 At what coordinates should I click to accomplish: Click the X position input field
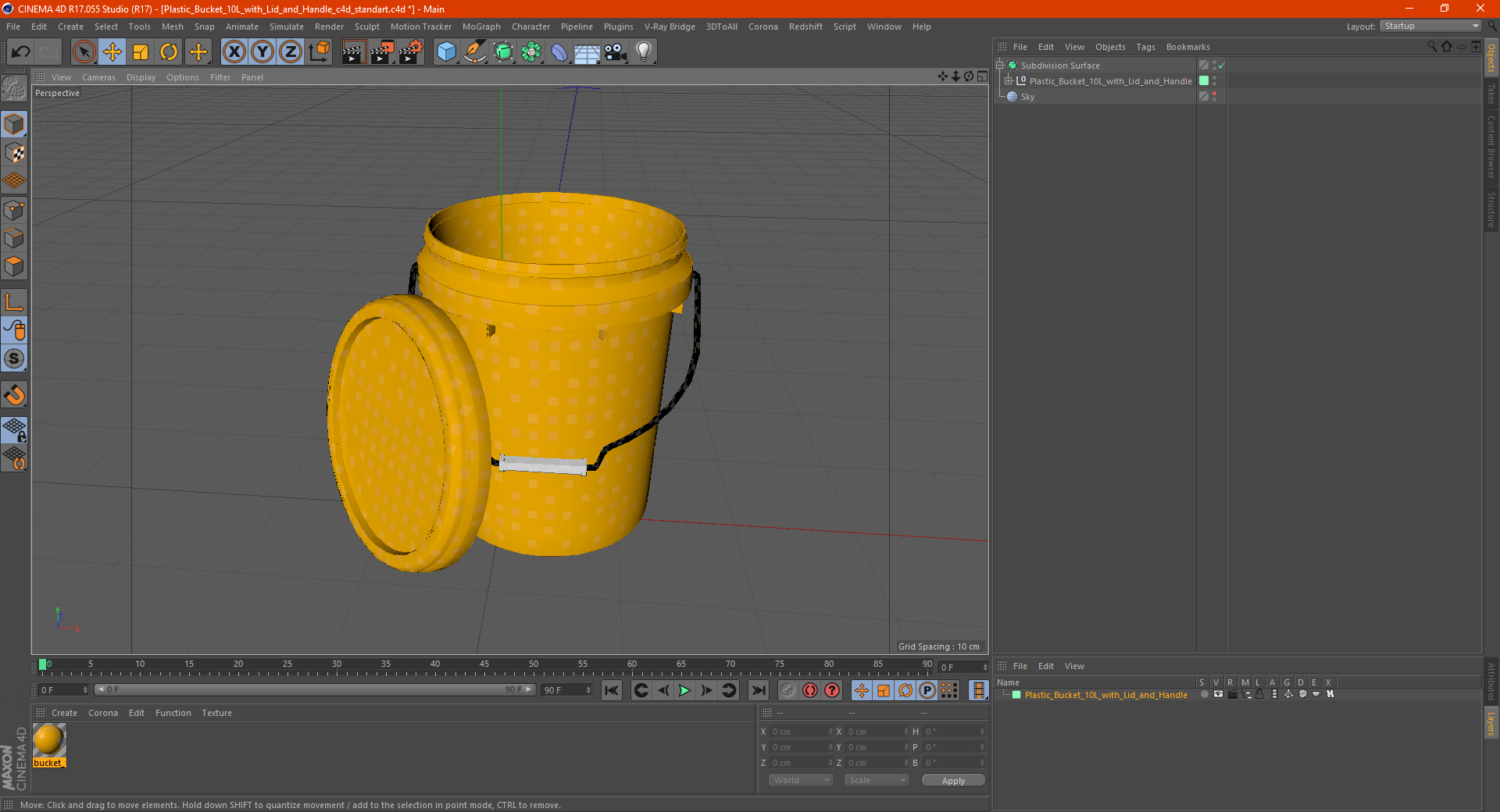(x=798, y=732)
